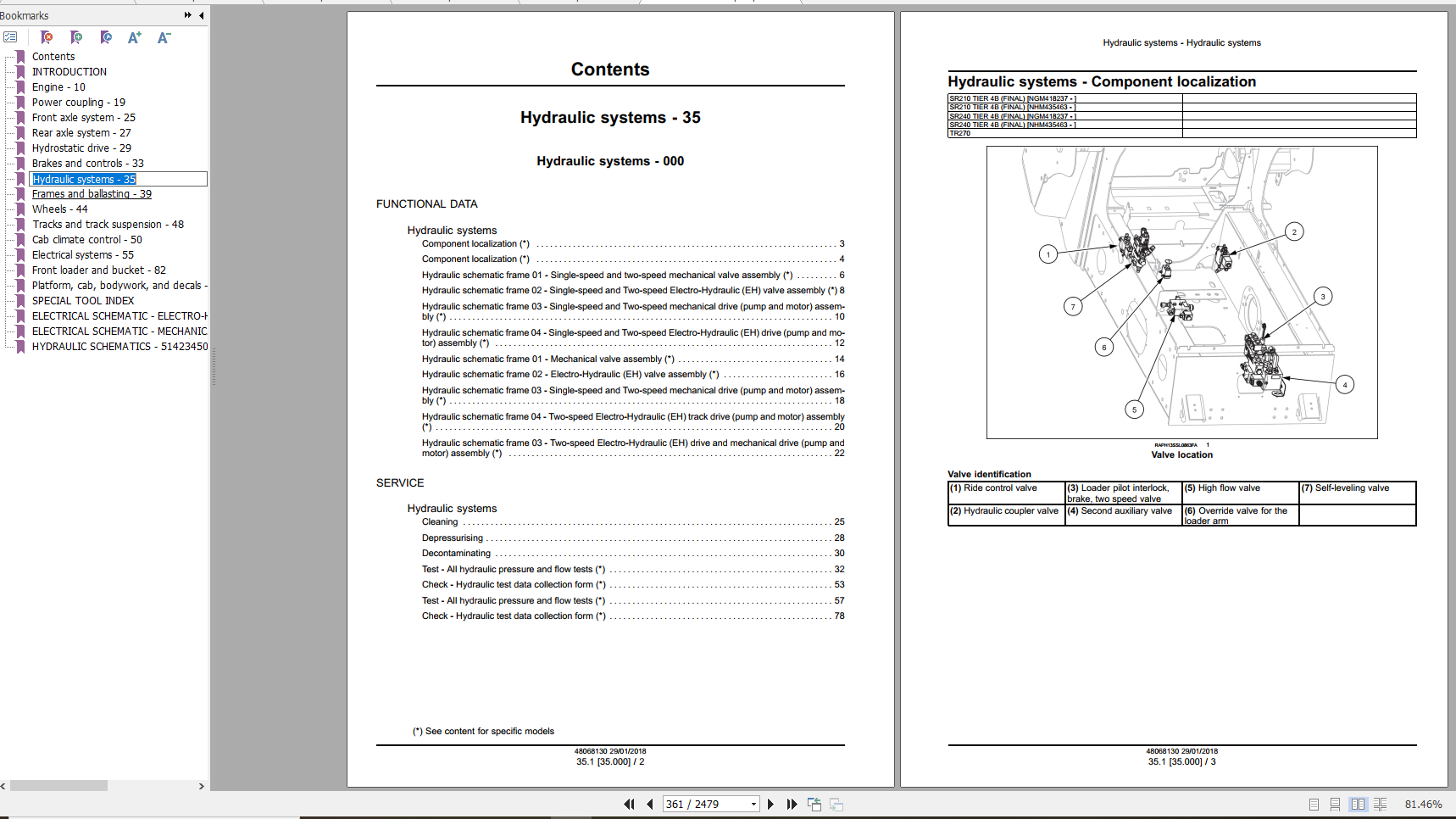Click the '(1) Ride control valve' table cell

click(x=1007, y=493)
